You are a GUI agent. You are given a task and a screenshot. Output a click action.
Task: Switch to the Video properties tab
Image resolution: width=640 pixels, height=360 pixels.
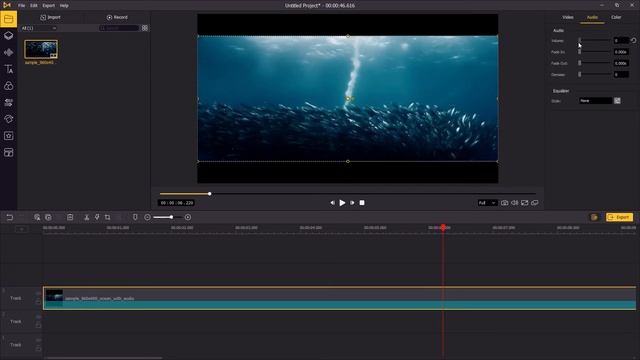tap(568, 18)
